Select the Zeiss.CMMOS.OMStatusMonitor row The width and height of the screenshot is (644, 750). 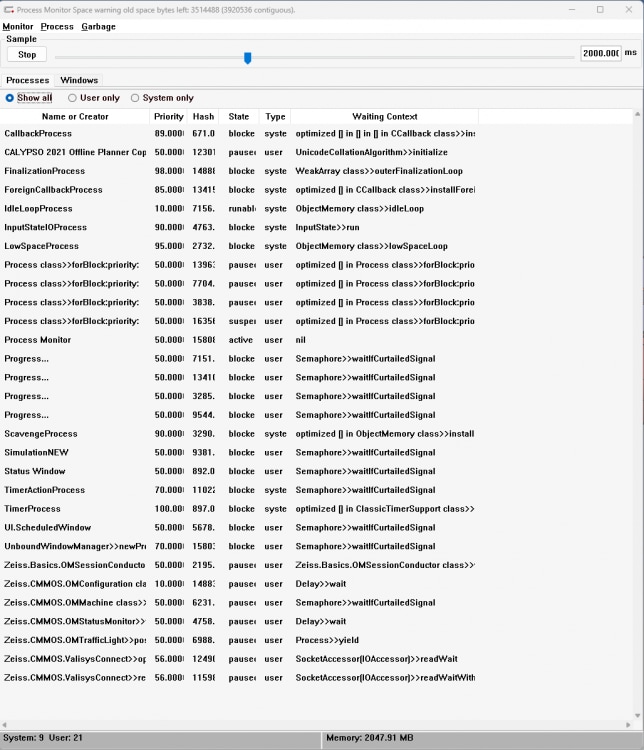point(239,621)
